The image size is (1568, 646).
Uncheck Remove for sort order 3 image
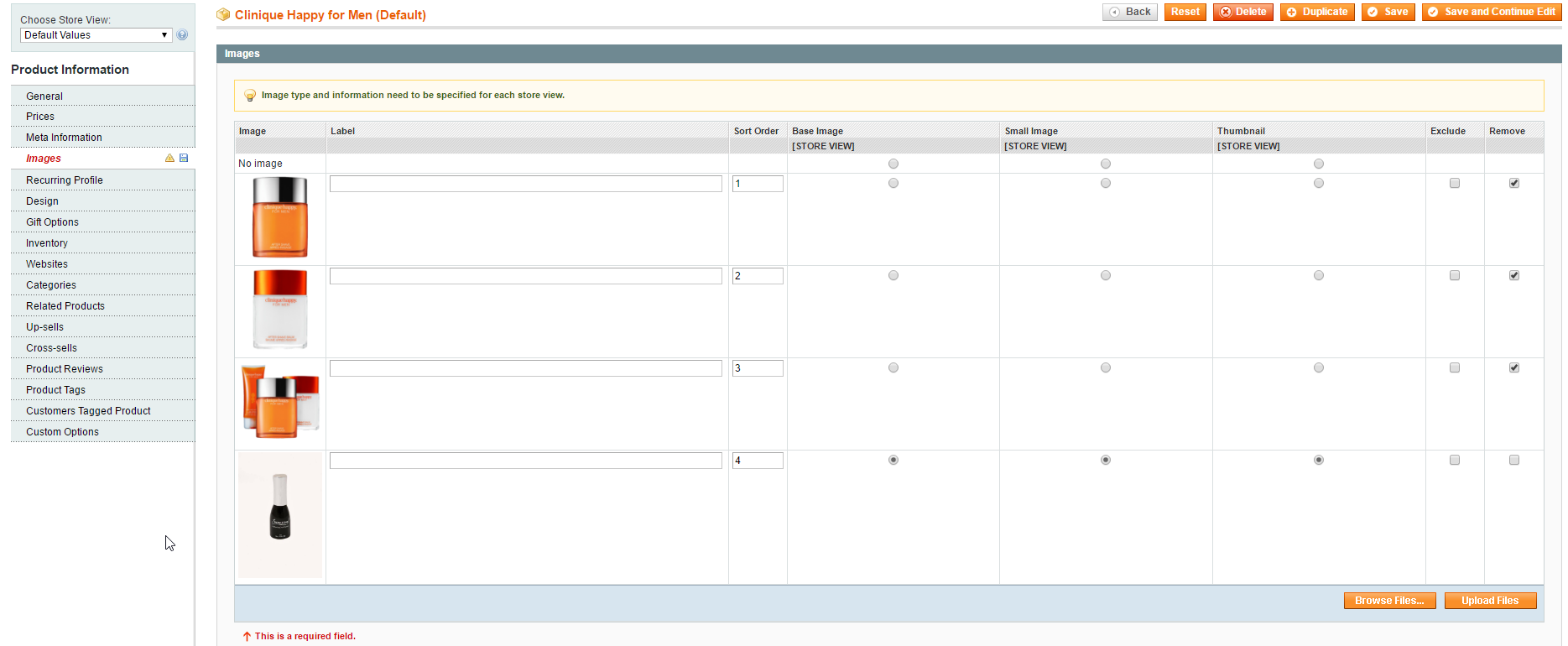tap(1514, 367)
